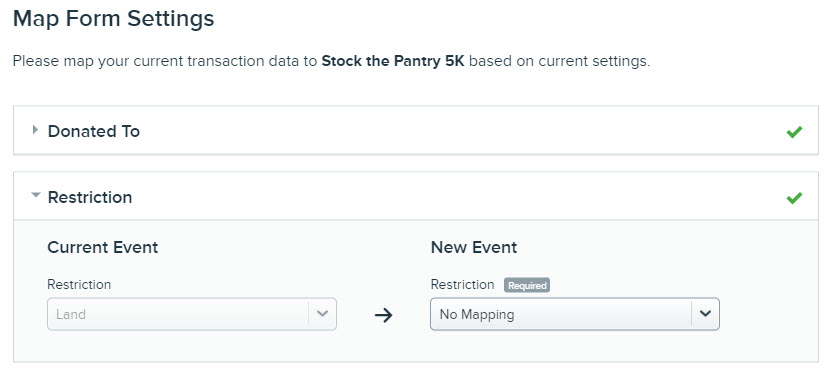The image size is (832, 374).
Task: Open the New Event Restriction combo box
Action: click(x=575, y=314)
